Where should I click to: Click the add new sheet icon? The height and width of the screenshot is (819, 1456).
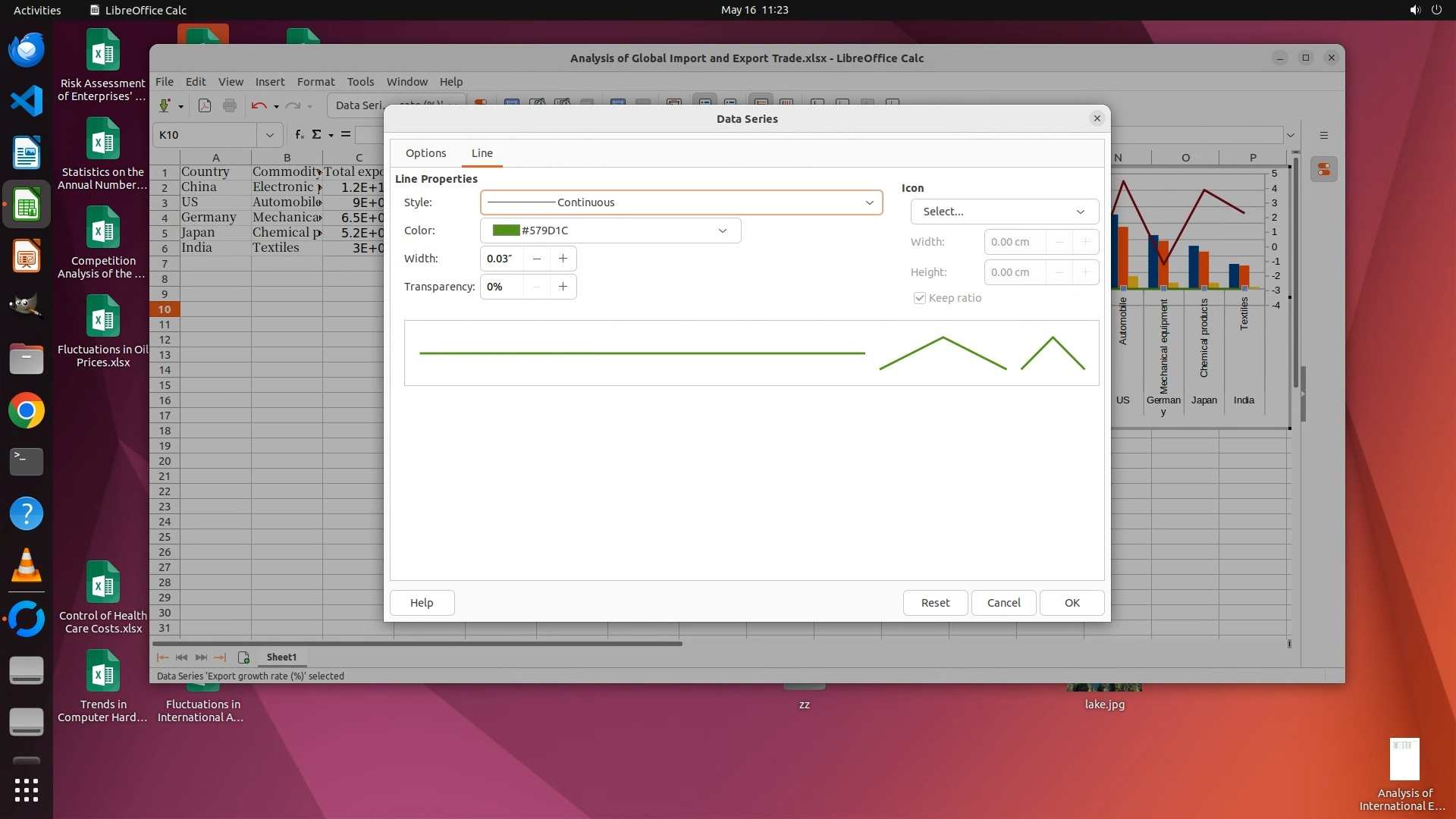(x=243, y=657)
